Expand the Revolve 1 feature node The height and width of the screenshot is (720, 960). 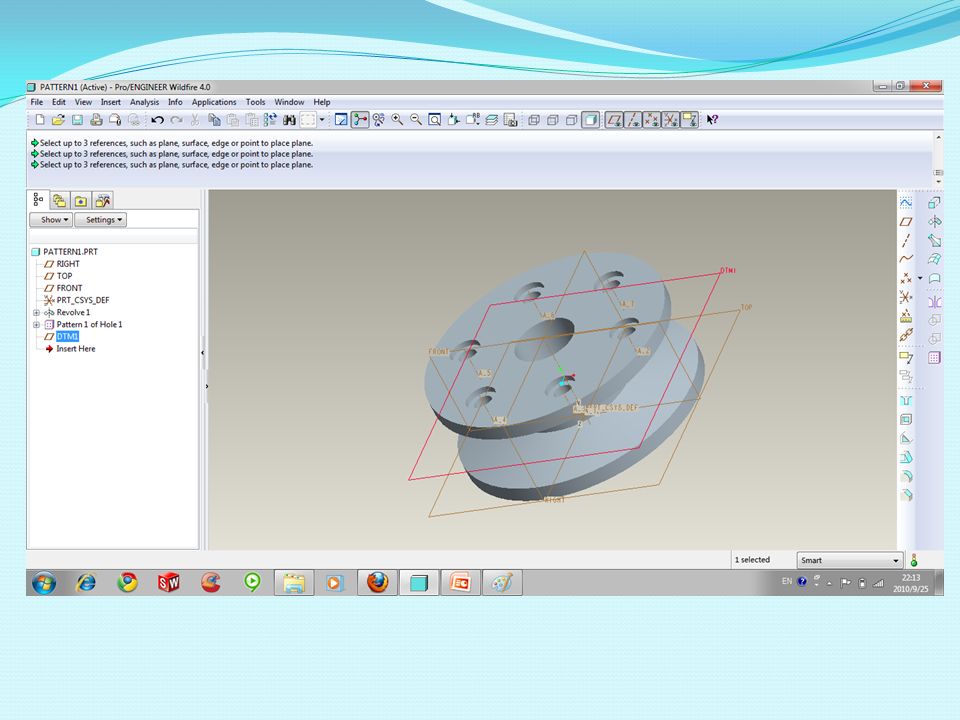(36, 313)
